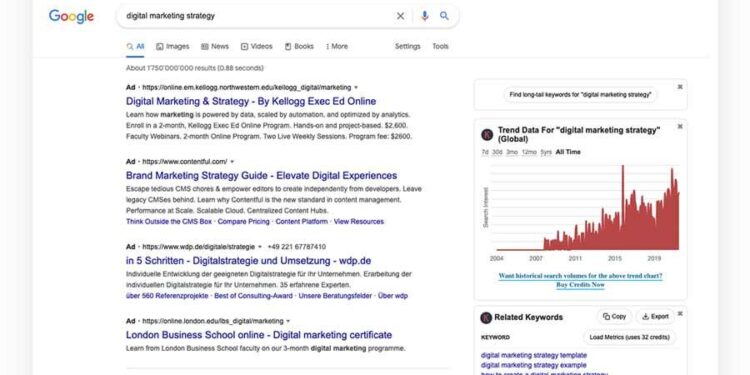Screen dimensions: 750x375
Task: Select 3mo trend range
Action: click(512, 152)
